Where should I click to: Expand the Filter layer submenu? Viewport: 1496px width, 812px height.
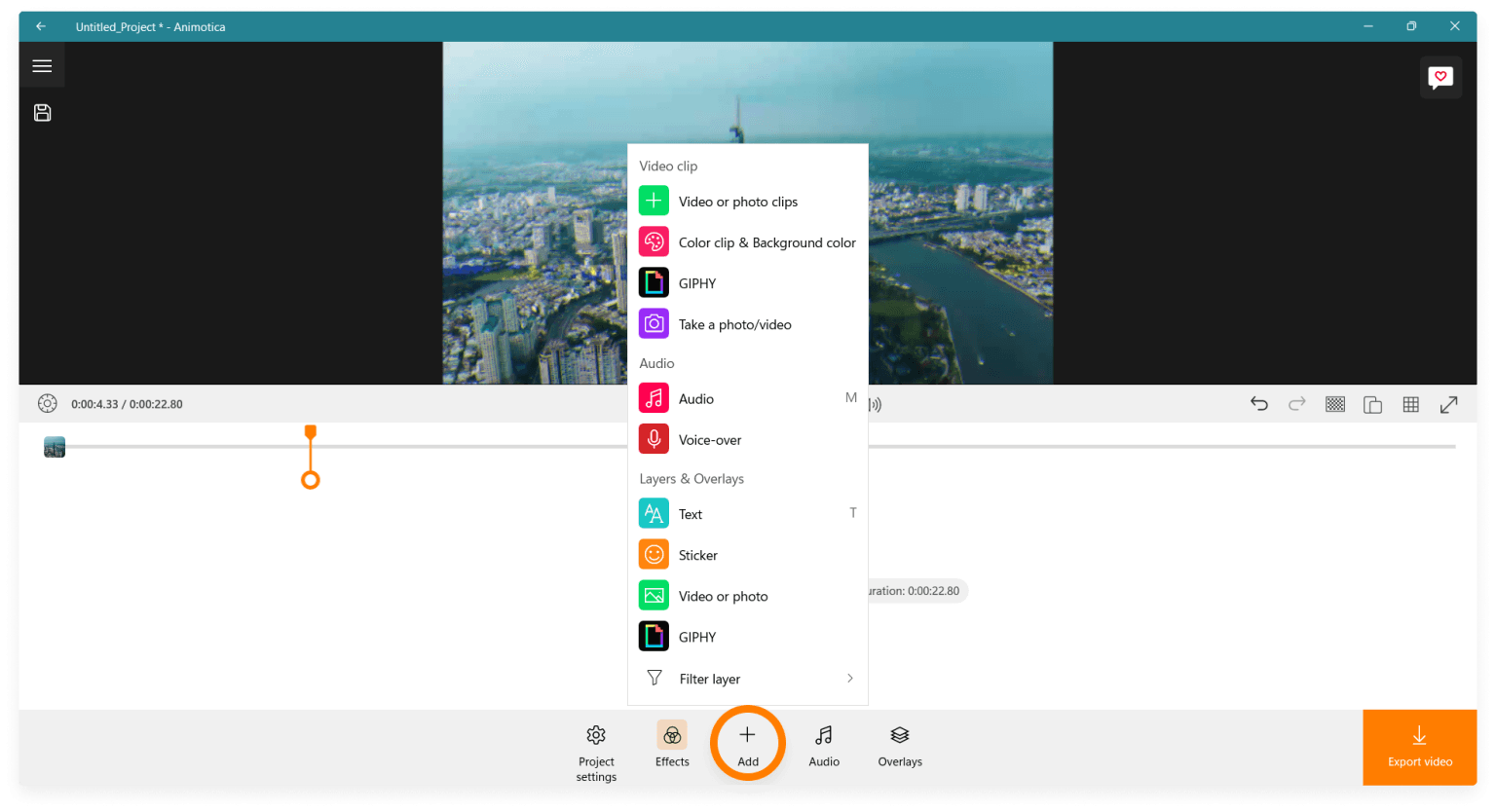pos(747,679)
